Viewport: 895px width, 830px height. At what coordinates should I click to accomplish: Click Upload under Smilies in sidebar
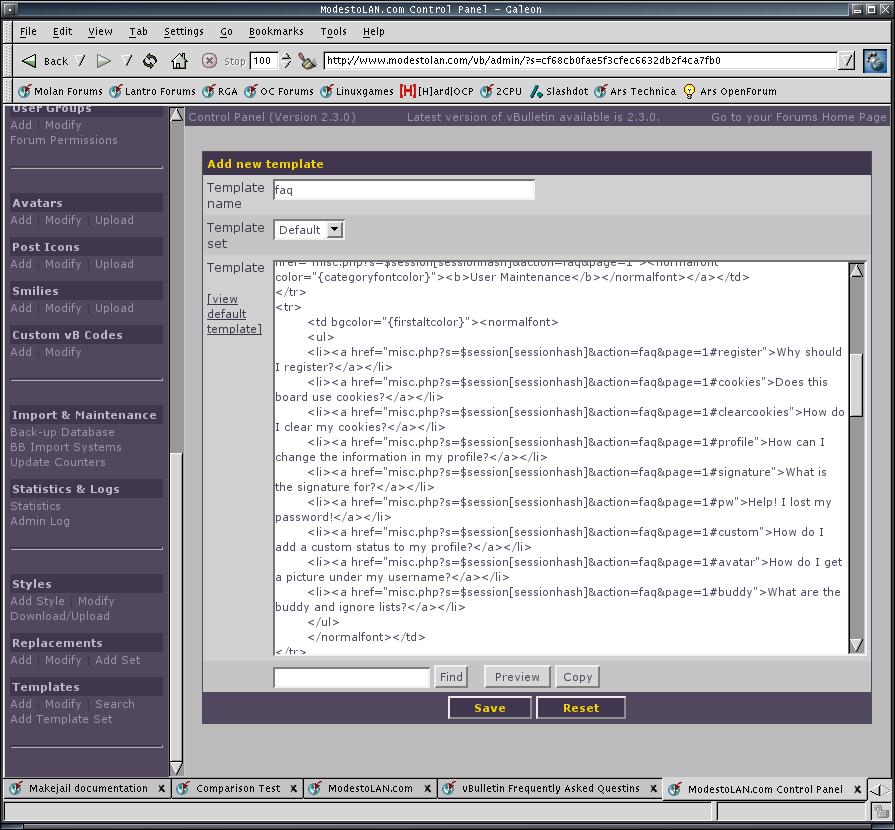[114, 308]
